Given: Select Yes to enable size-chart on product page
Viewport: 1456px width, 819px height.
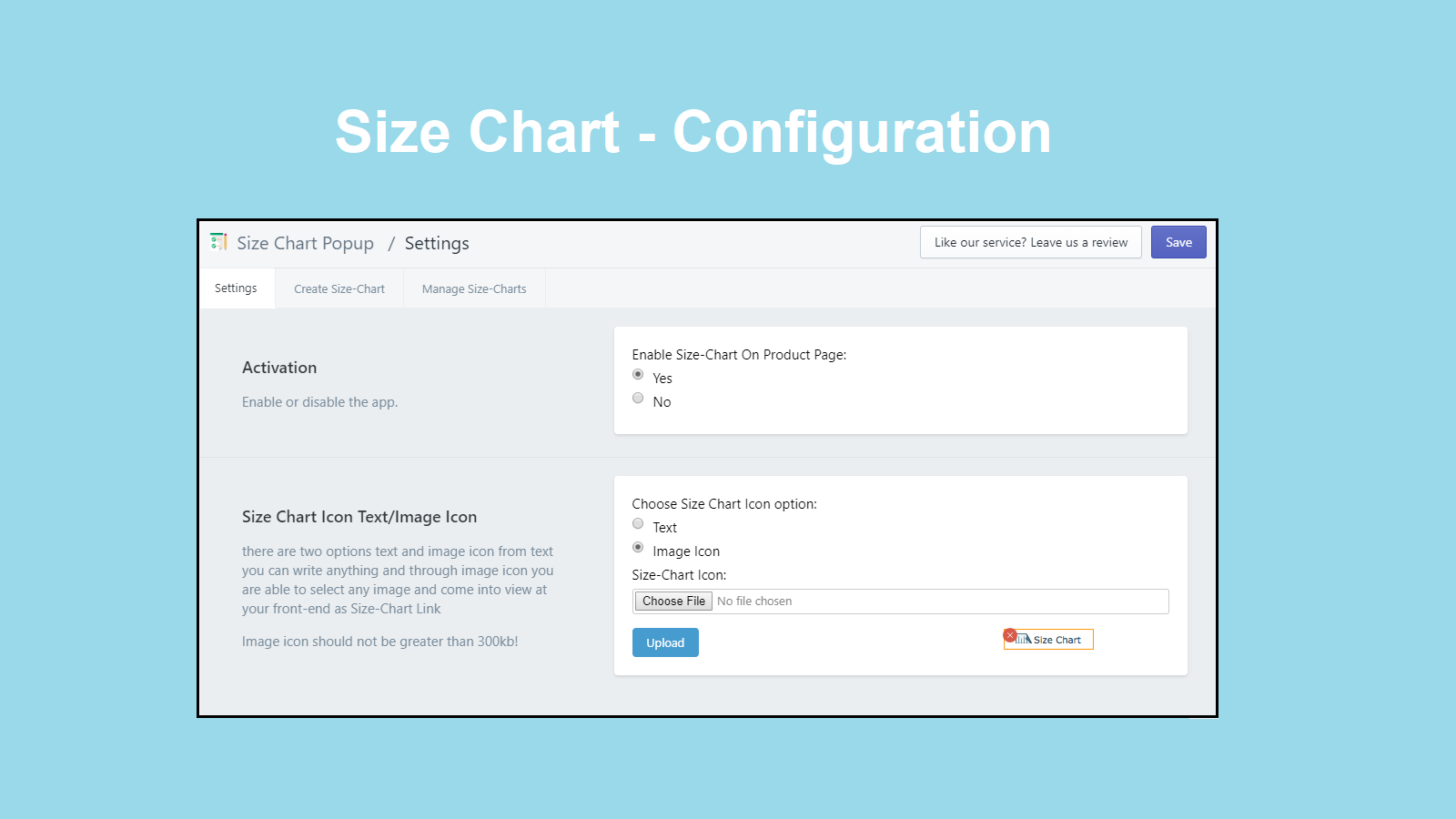Looking at the screenshot, I should pyautogui.click(x=638, y=373).
